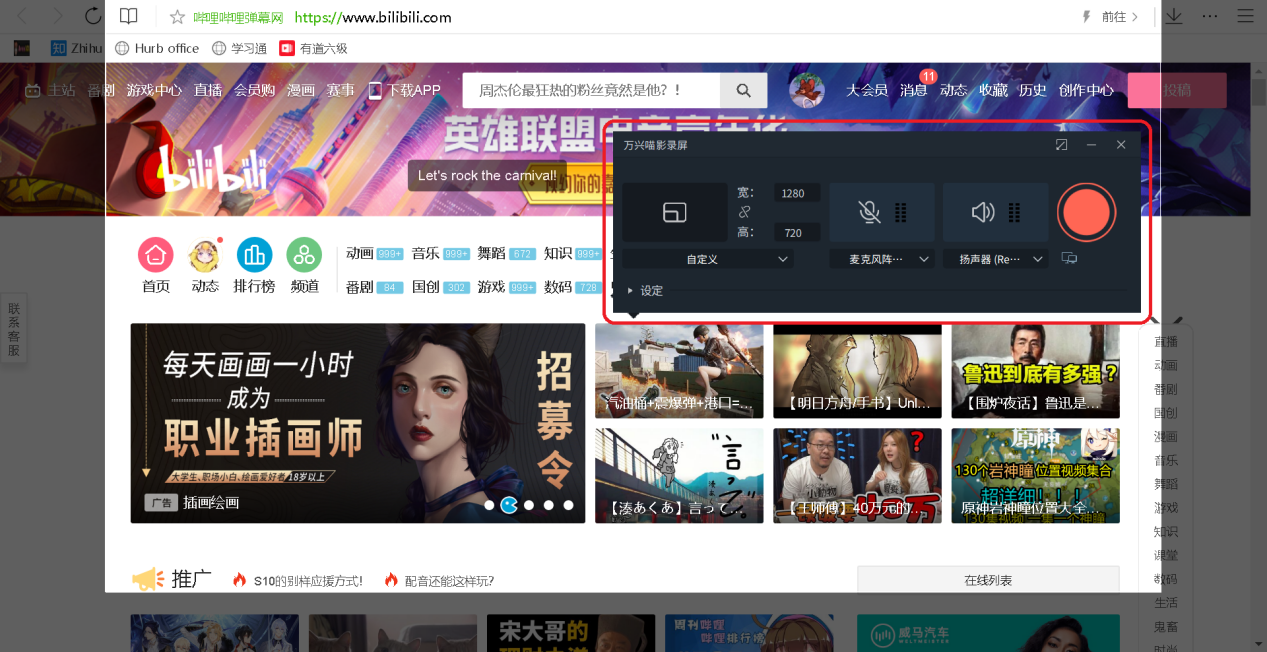Open the 排行榜 ranking icon on bilibili

(x=254, y=257)
